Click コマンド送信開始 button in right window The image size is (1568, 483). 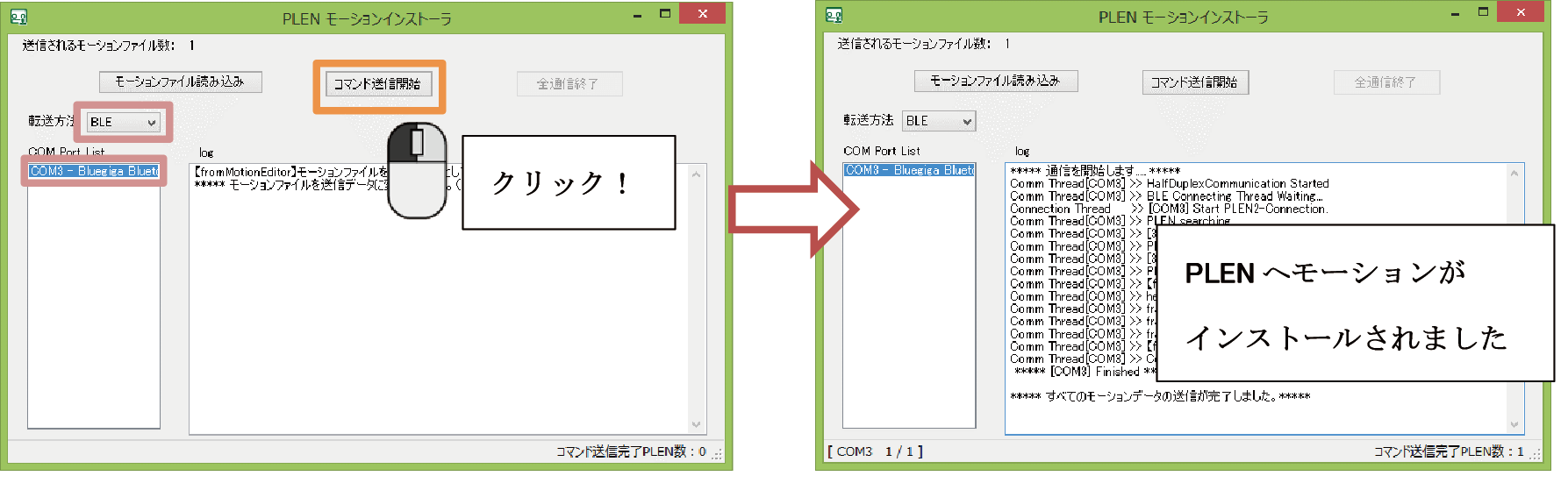[1194, 82]
